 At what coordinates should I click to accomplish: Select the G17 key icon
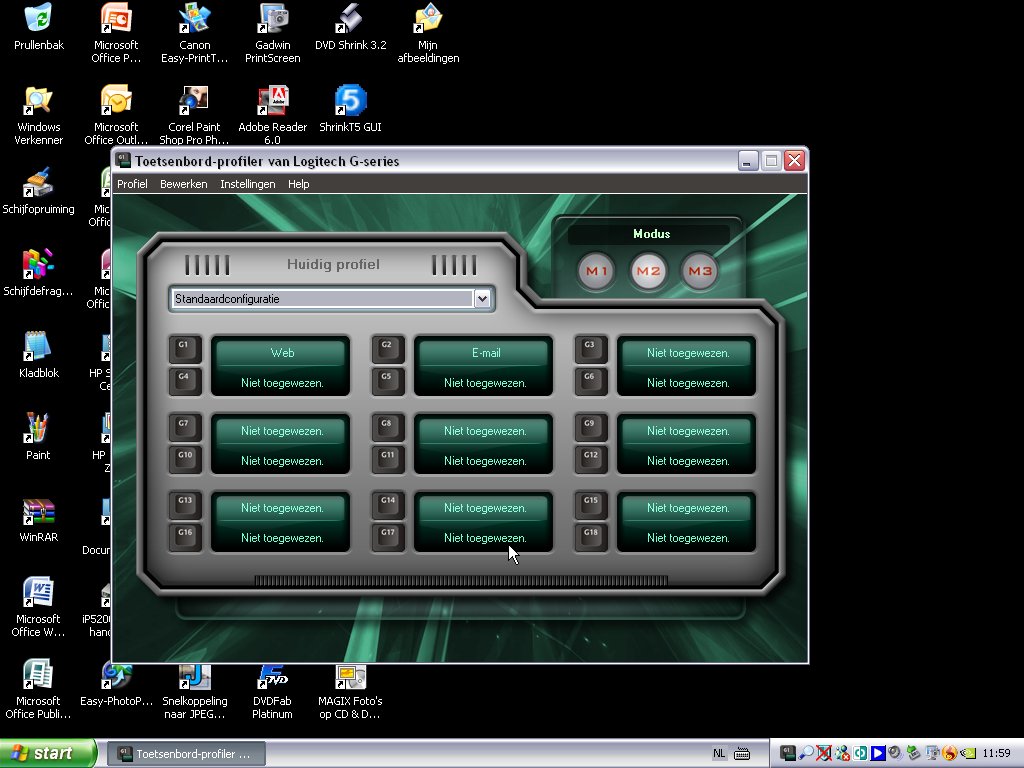[x=388, y=537]
